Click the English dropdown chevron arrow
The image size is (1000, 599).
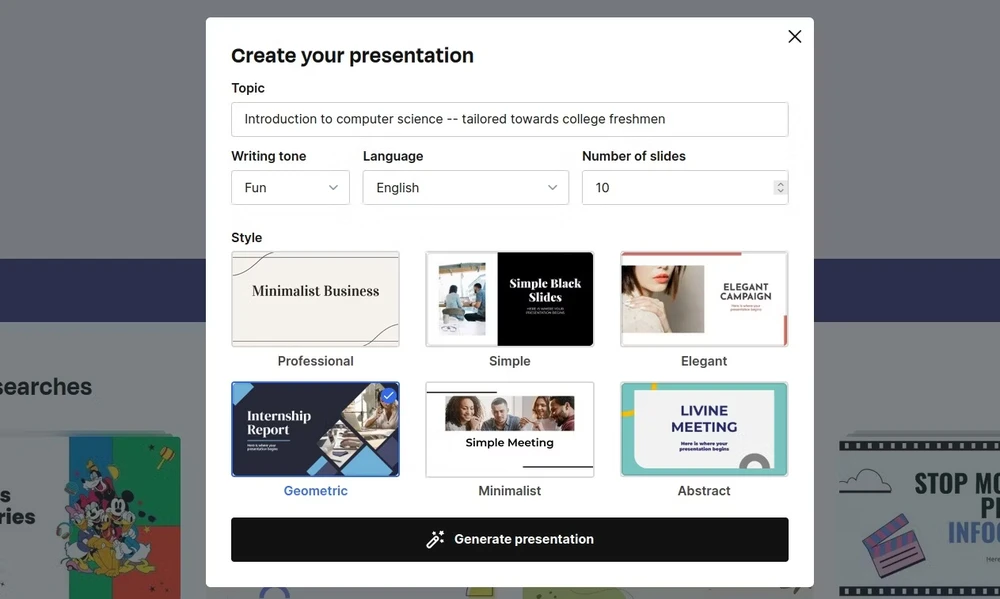click(x=553, y=188)
